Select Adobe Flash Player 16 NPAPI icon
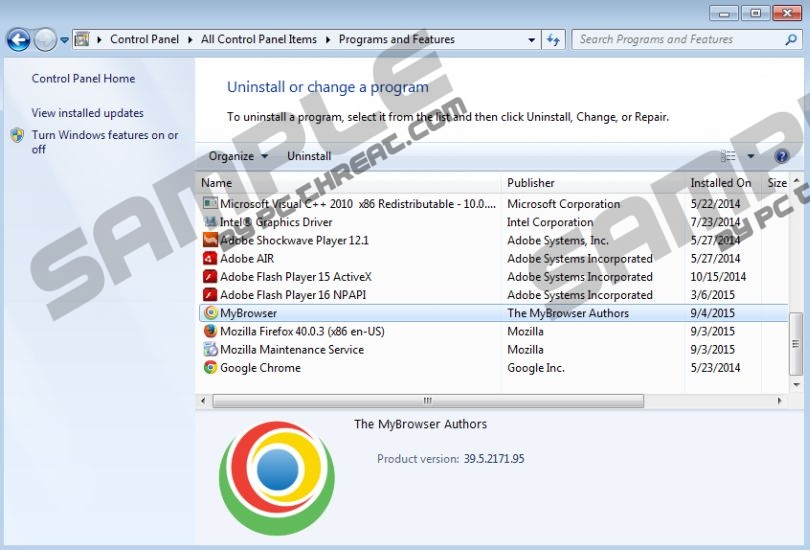 210,295
